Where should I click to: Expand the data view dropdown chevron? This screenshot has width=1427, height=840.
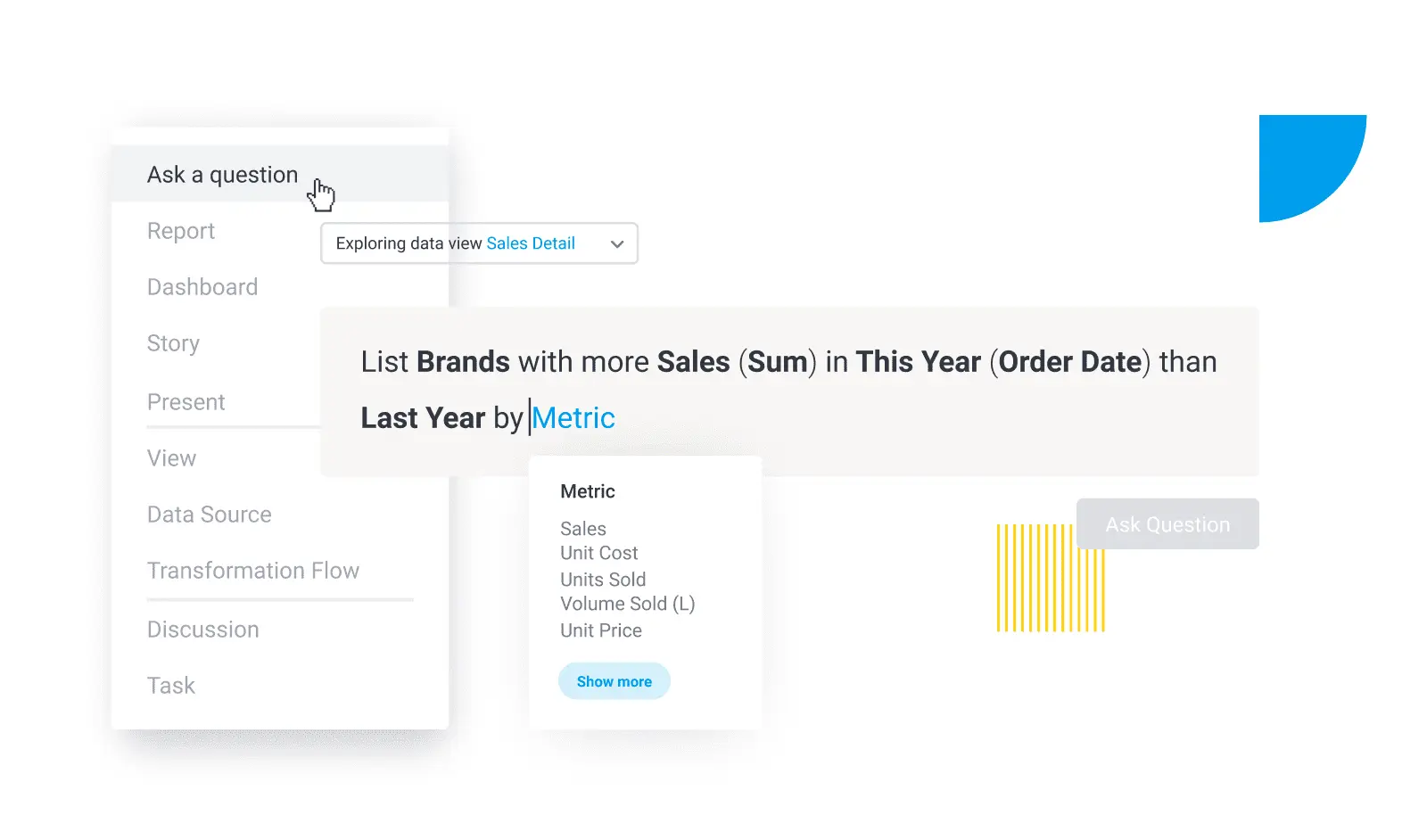click(617, 244)
